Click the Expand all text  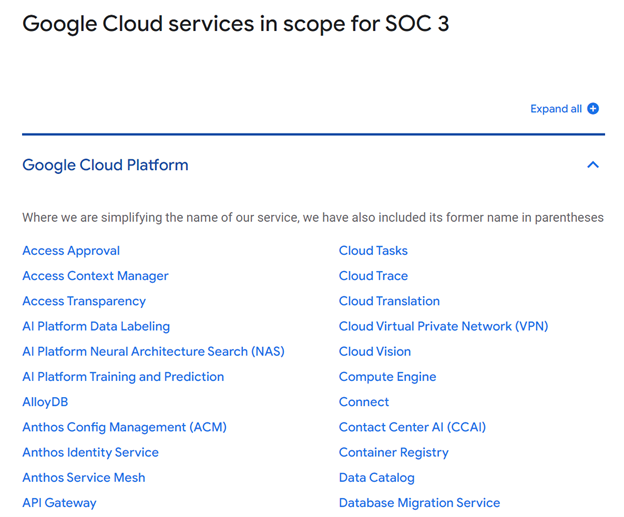pos(556,109)
